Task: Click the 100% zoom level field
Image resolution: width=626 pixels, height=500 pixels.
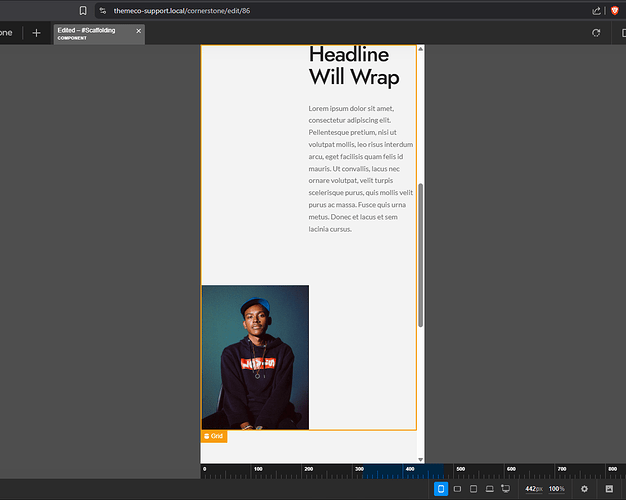Action: click(556, 489)
